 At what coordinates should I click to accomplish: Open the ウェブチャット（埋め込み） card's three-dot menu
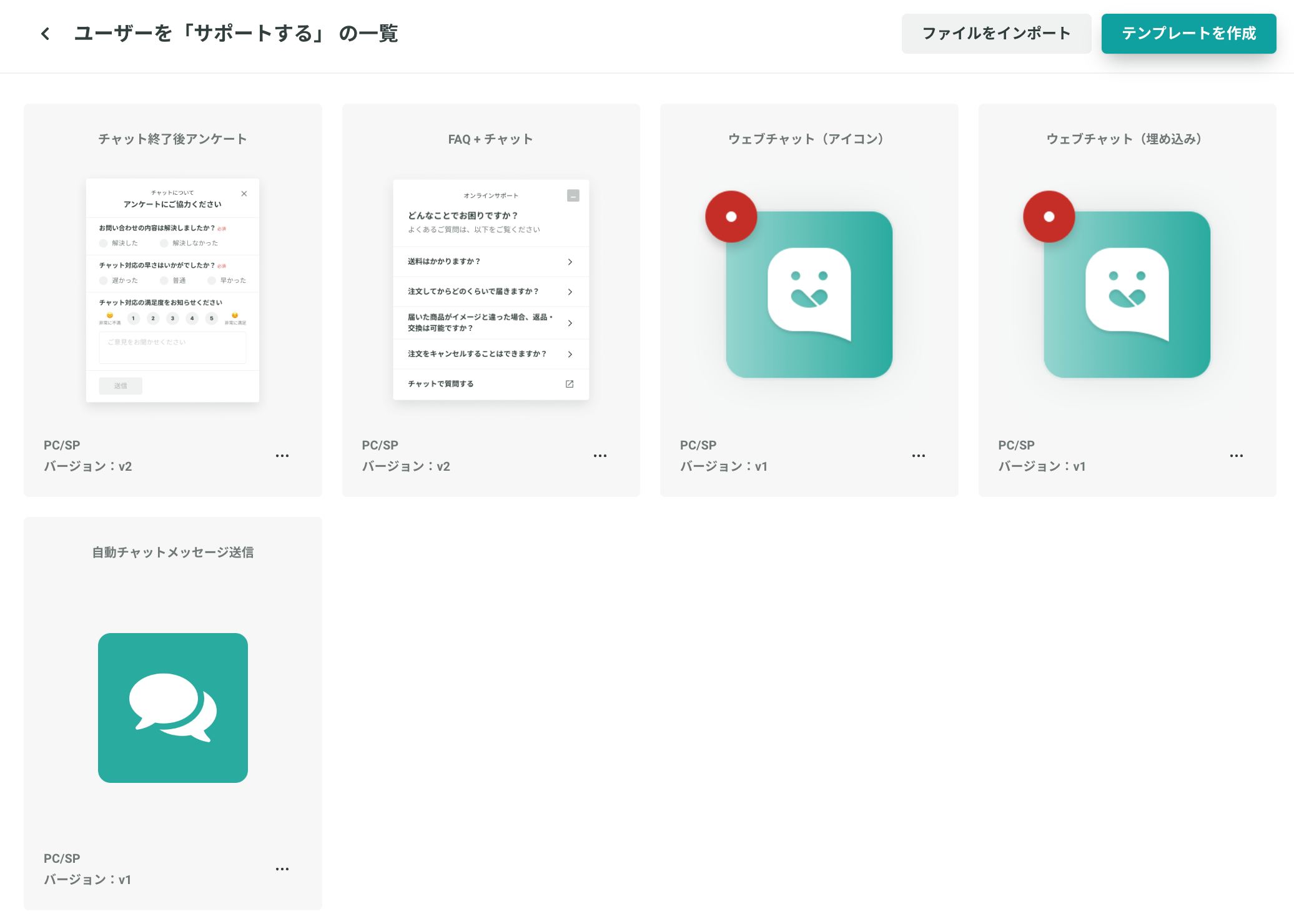pyautogui.click(x=1236, y=456)
